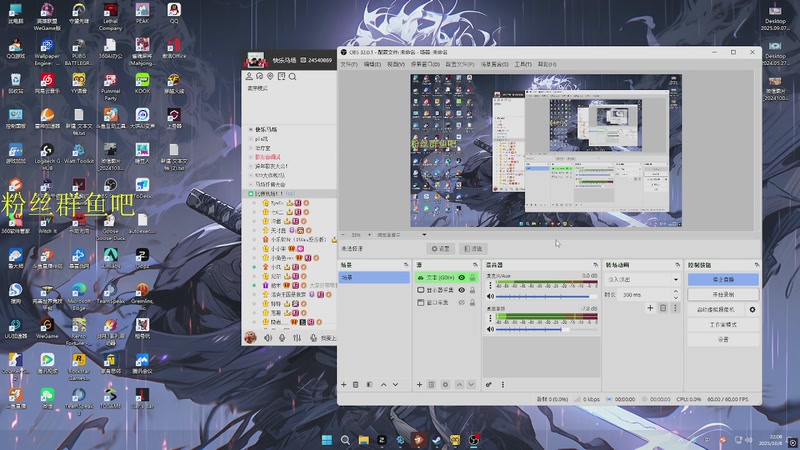This screenshot has width=800, height=450.
Task: Open the PEAK desktop shortcut
Action: pyautogui.click(x=142, y=13)
